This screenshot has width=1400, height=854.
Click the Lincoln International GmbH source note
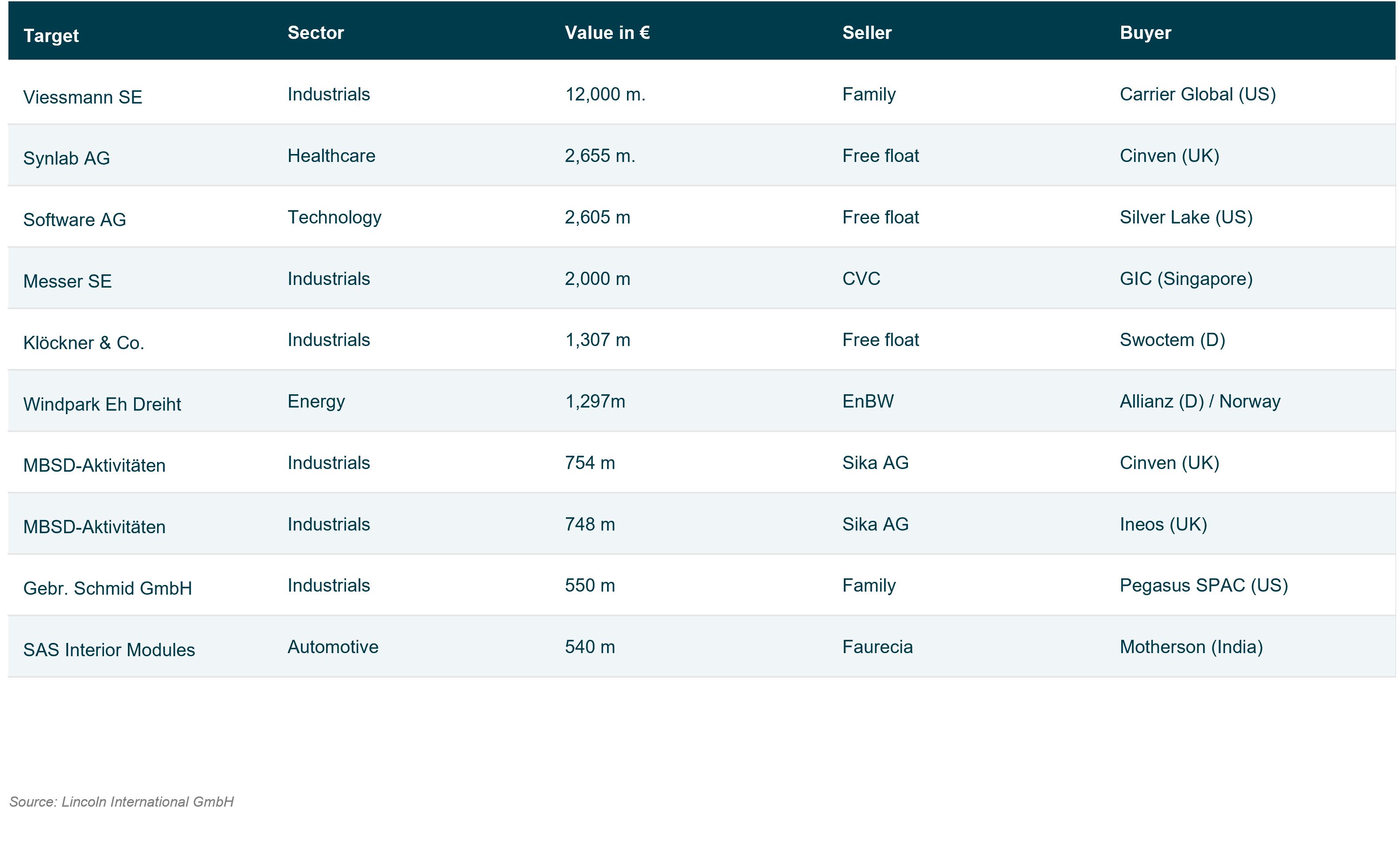[122, 801]
